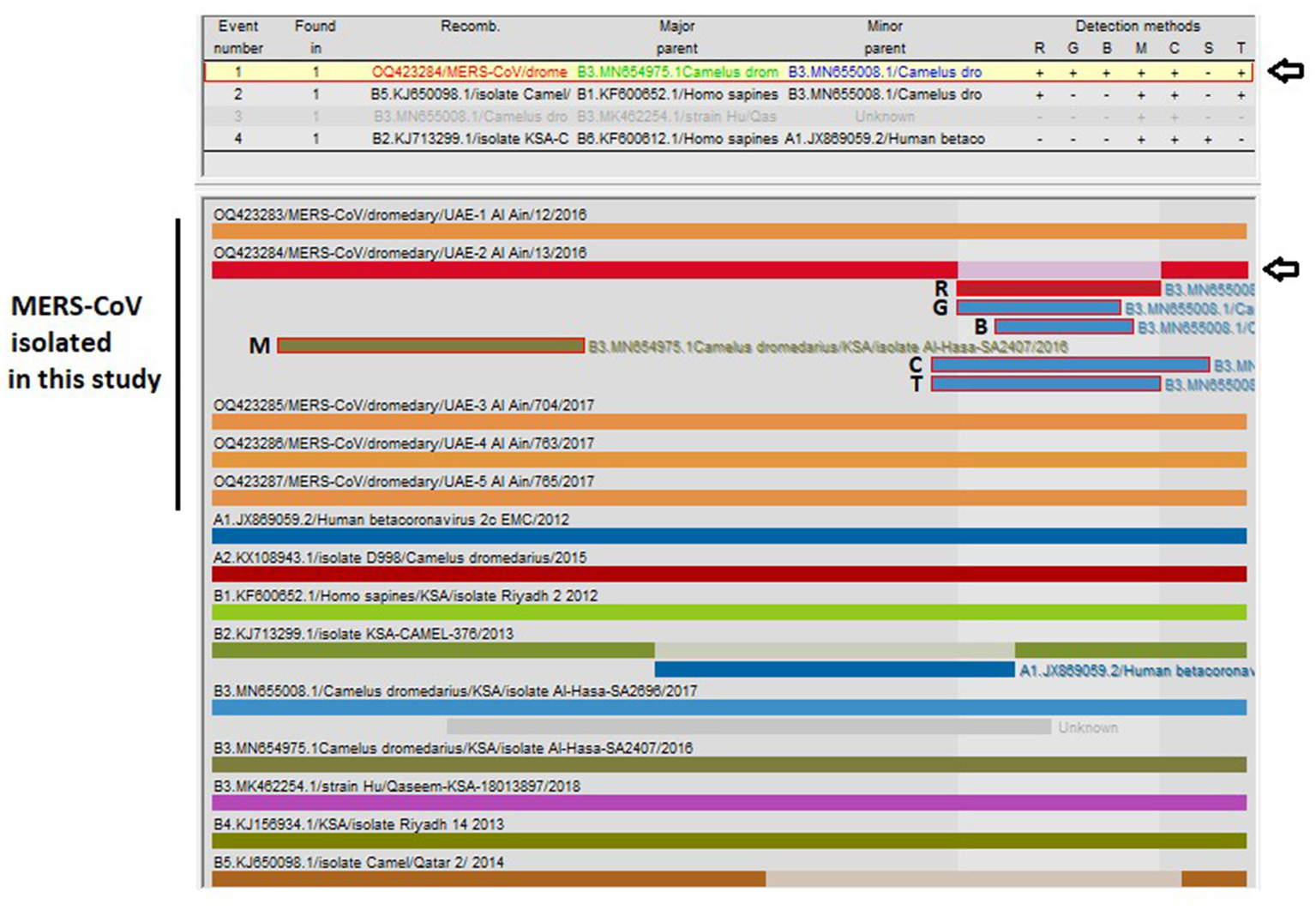Click the olive bar labeled M
Viewport: 1316px width, 910px height.
[430, 346]
